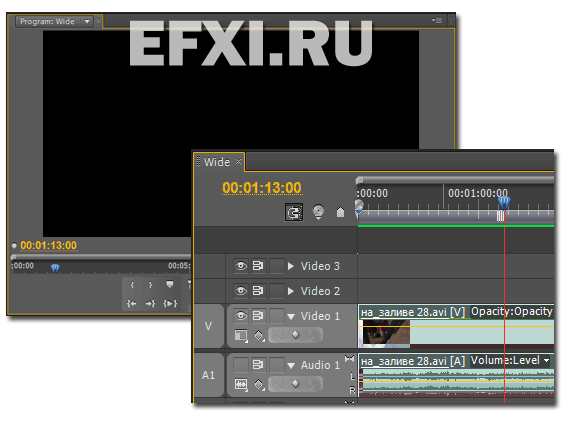Go to previous keyframe on Video 1
Screen dimensions: 563x422
(x=279, y=335)
